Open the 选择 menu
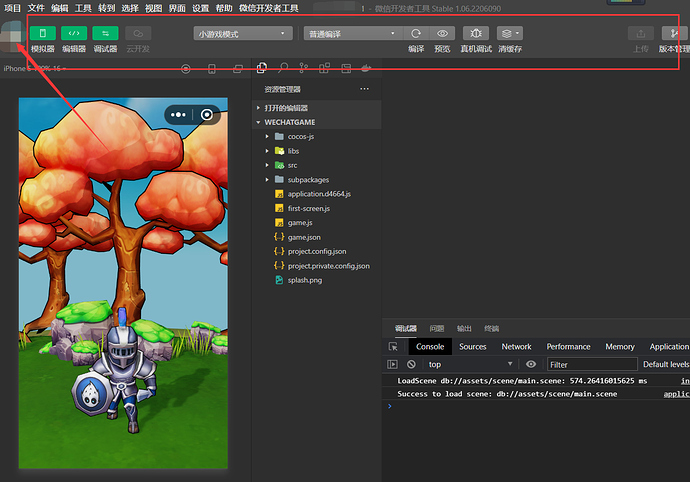The image size is (690, 482). [x=130, y=8]
